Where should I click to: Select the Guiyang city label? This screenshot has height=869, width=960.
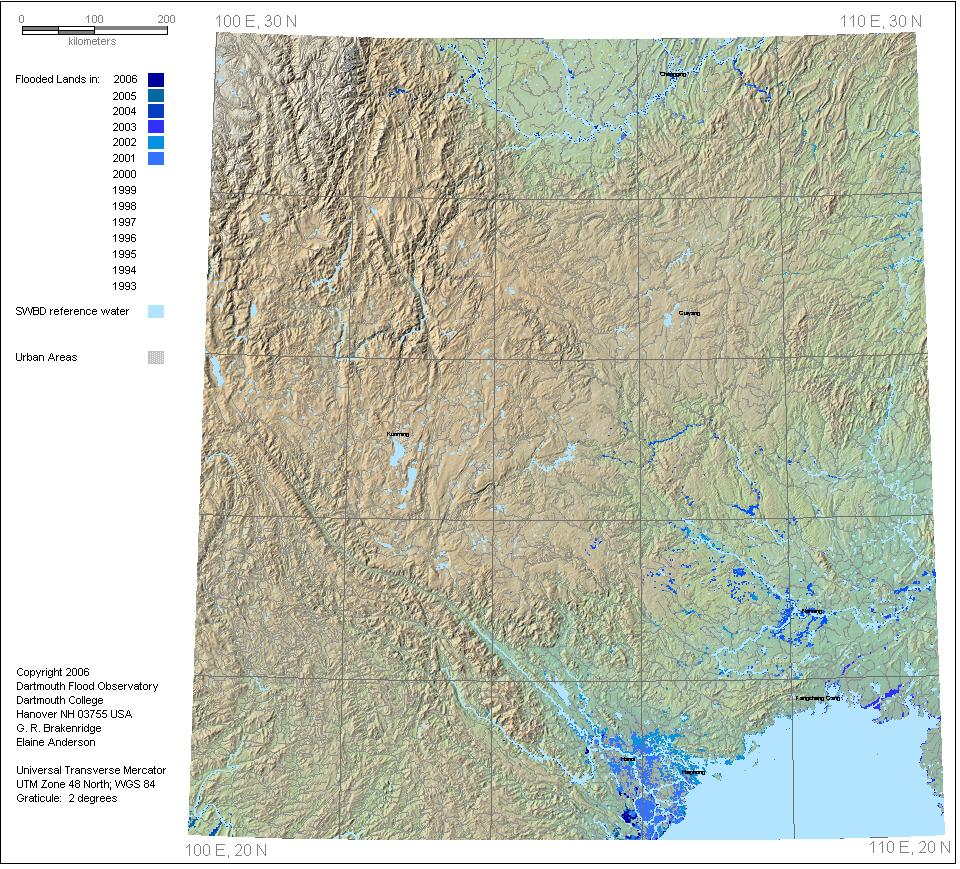click(689, 313)
